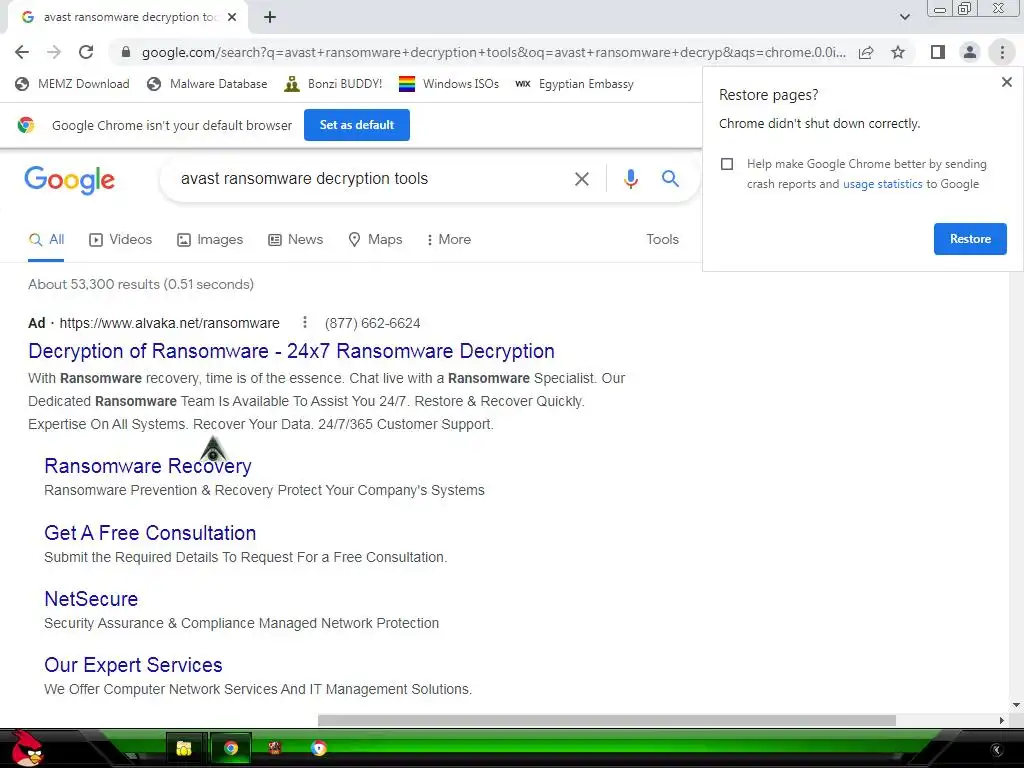Click the Restore button
1024x768 pixels.
pyautogui.click(x=970, y=239)
